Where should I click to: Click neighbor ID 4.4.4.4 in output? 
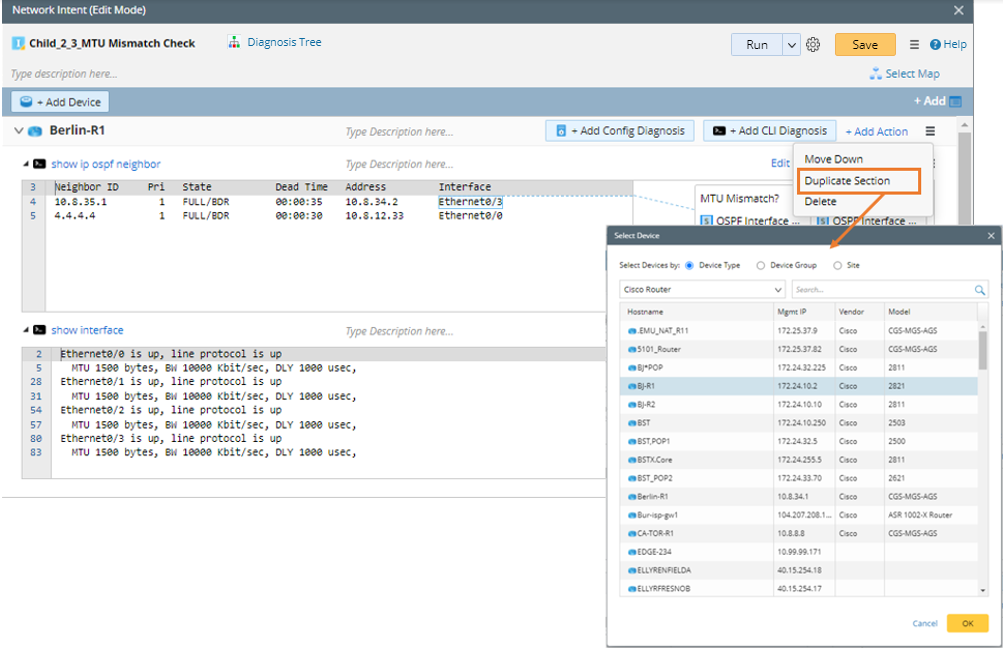coord(75,216)
